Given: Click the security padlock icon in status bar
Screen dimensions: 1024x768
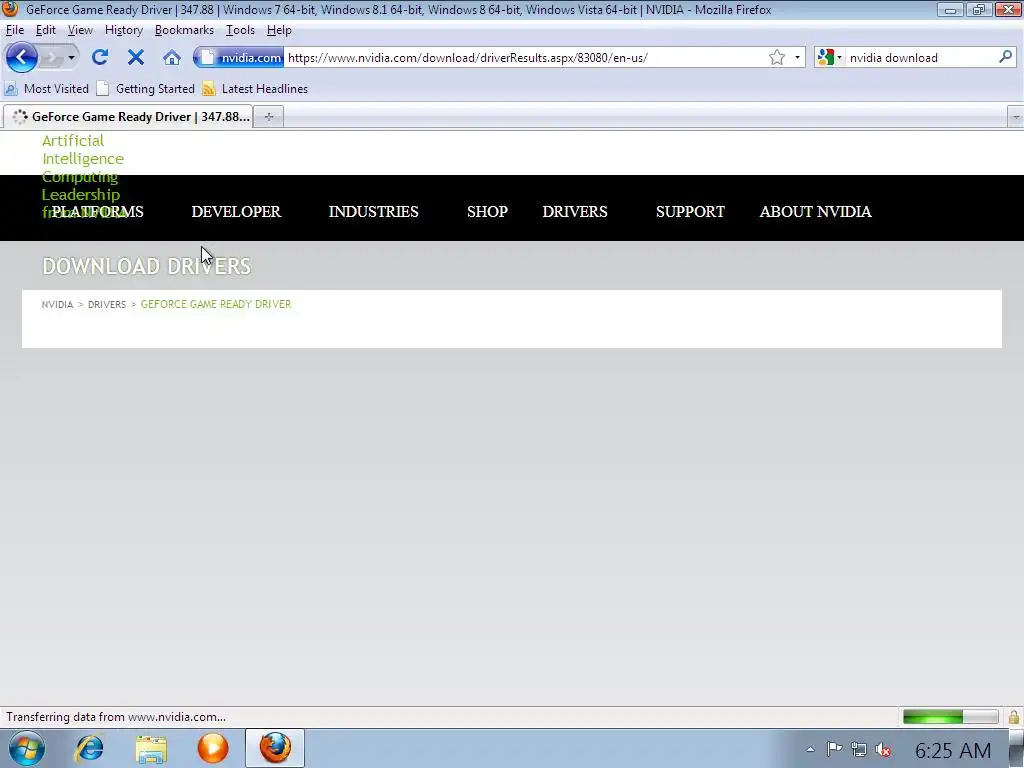Looking at the screenshot, I should pos(1014,717).
